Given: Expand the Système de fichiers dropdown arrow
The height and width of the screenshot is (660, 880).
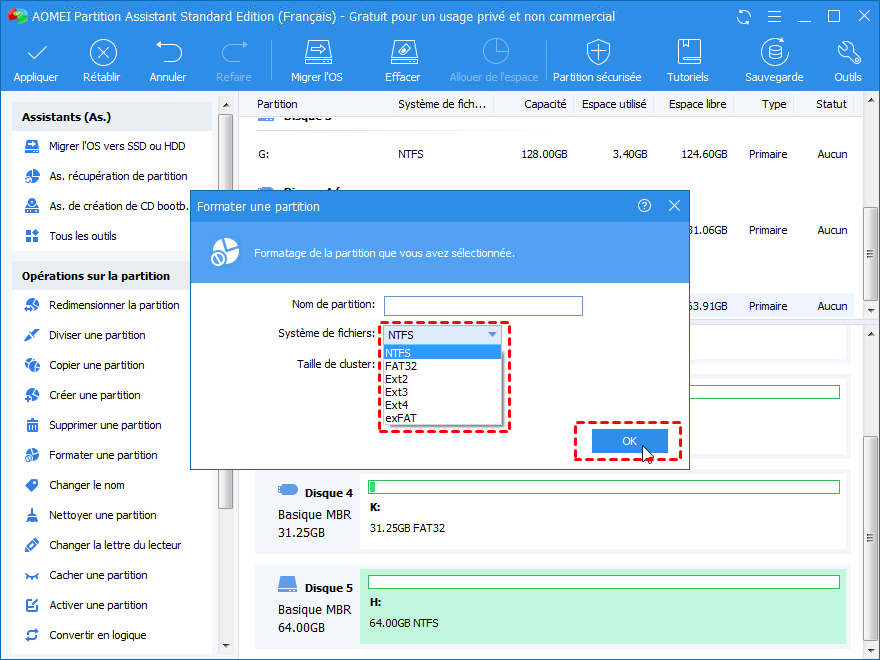Looking at the screenshot, I should coord(492,335).
